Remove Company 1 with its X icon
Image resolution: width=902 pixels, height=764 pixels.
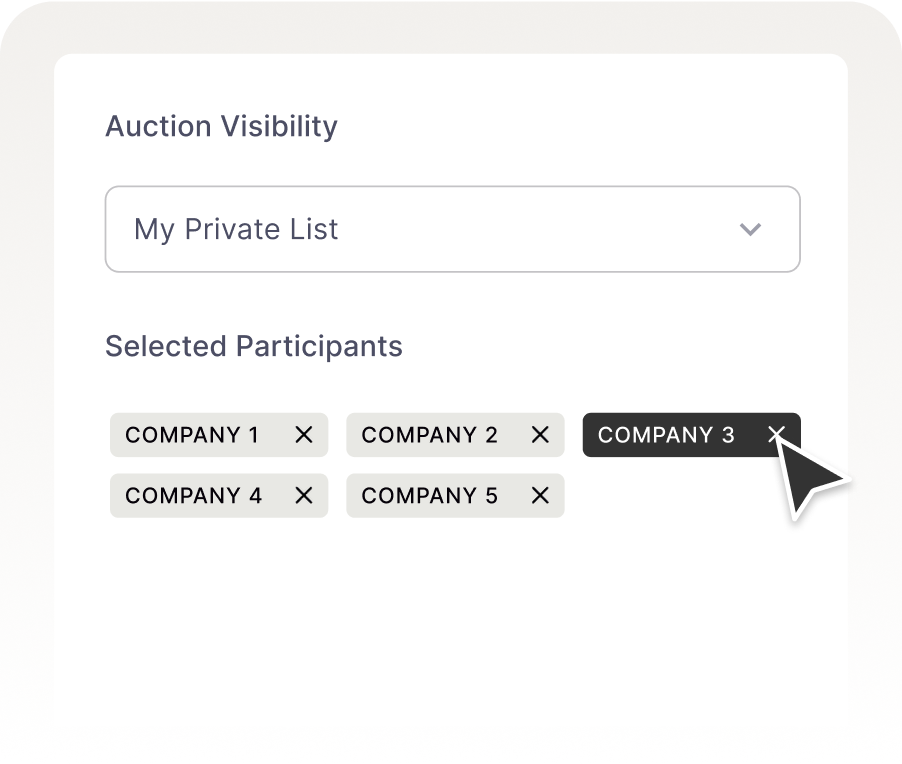coord(304,435)
